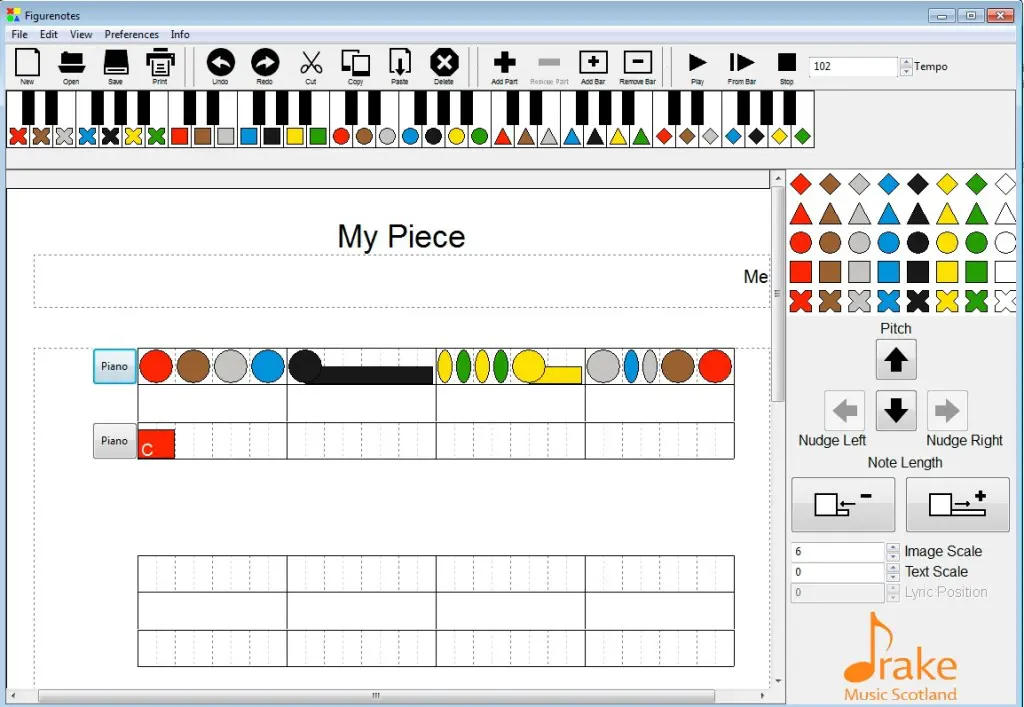
Task: Click the Paste icon
Action: pyautogui.click(x=400, y=63)
